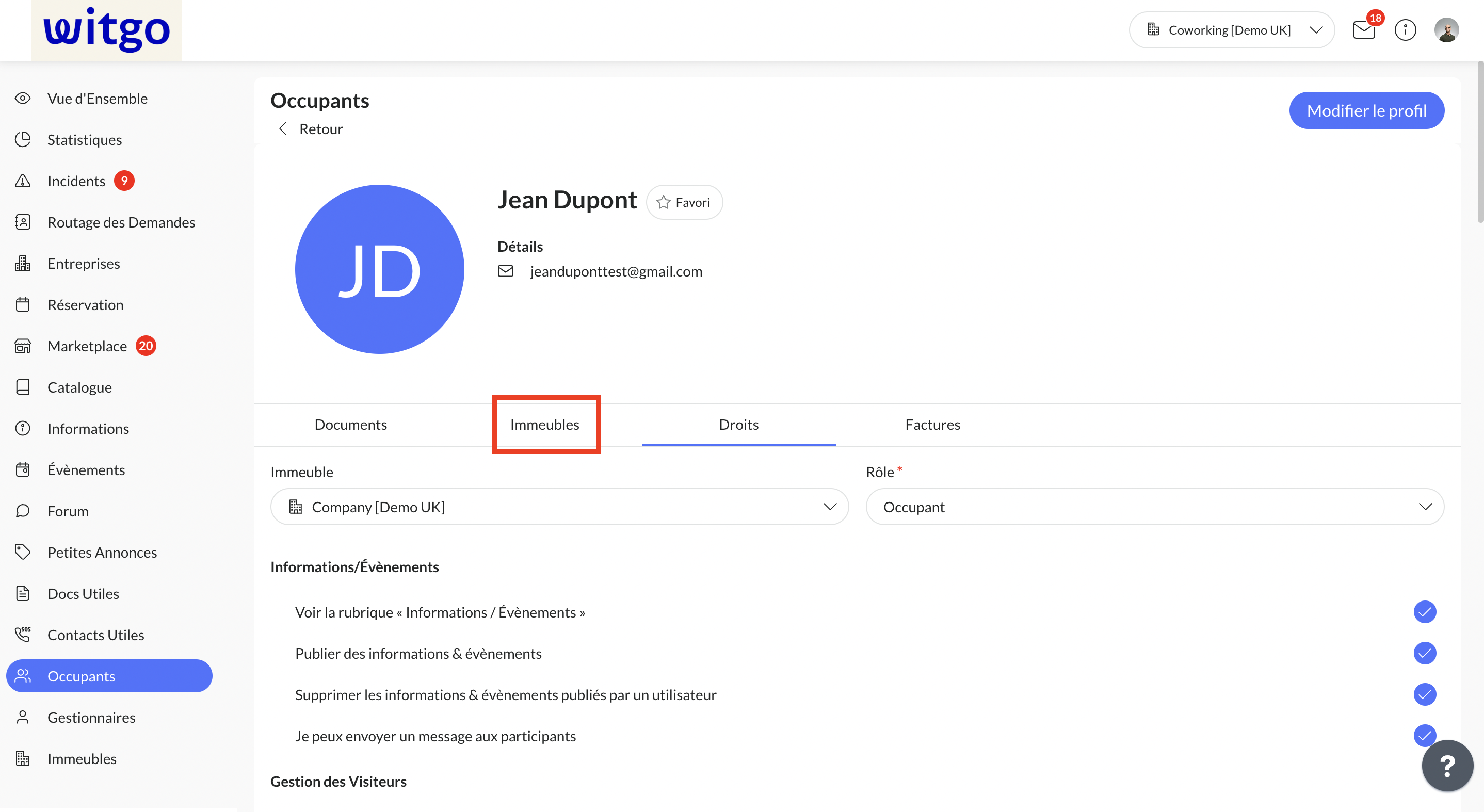Open Occupants in the sidebar menu
The width and height of the screenshot is (1484, 812).
(109, 676)
